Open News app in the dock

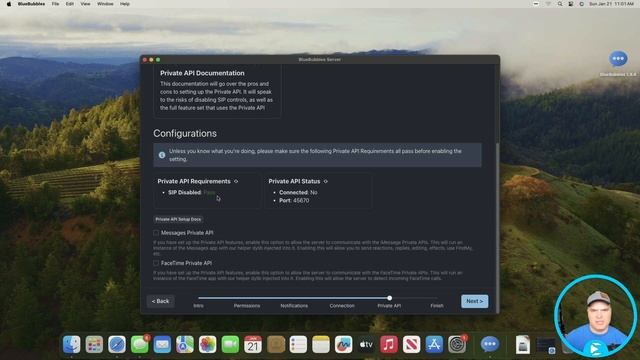(x=411, y=344)
